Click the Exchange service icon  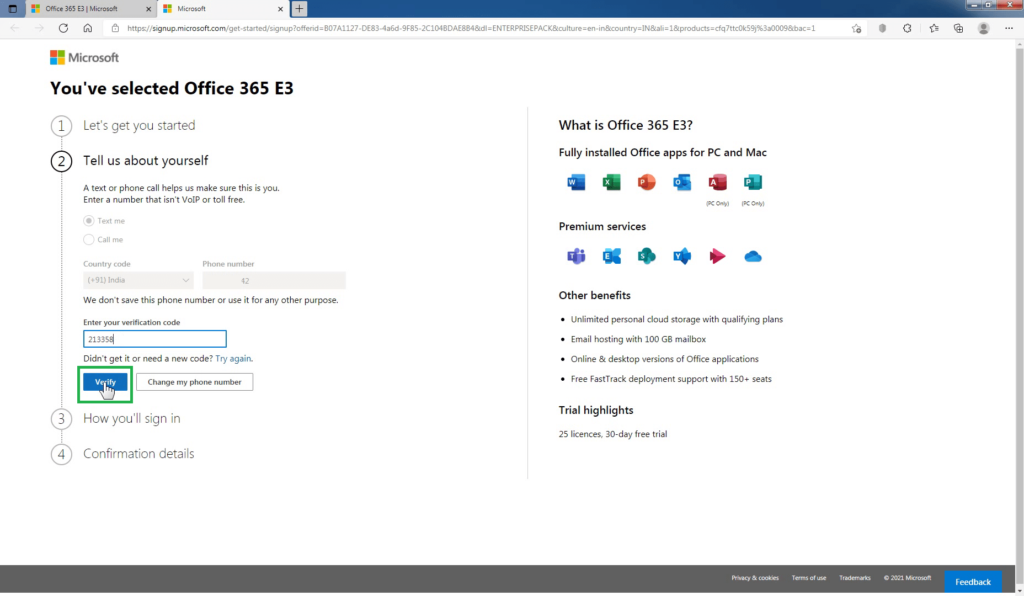611,256
